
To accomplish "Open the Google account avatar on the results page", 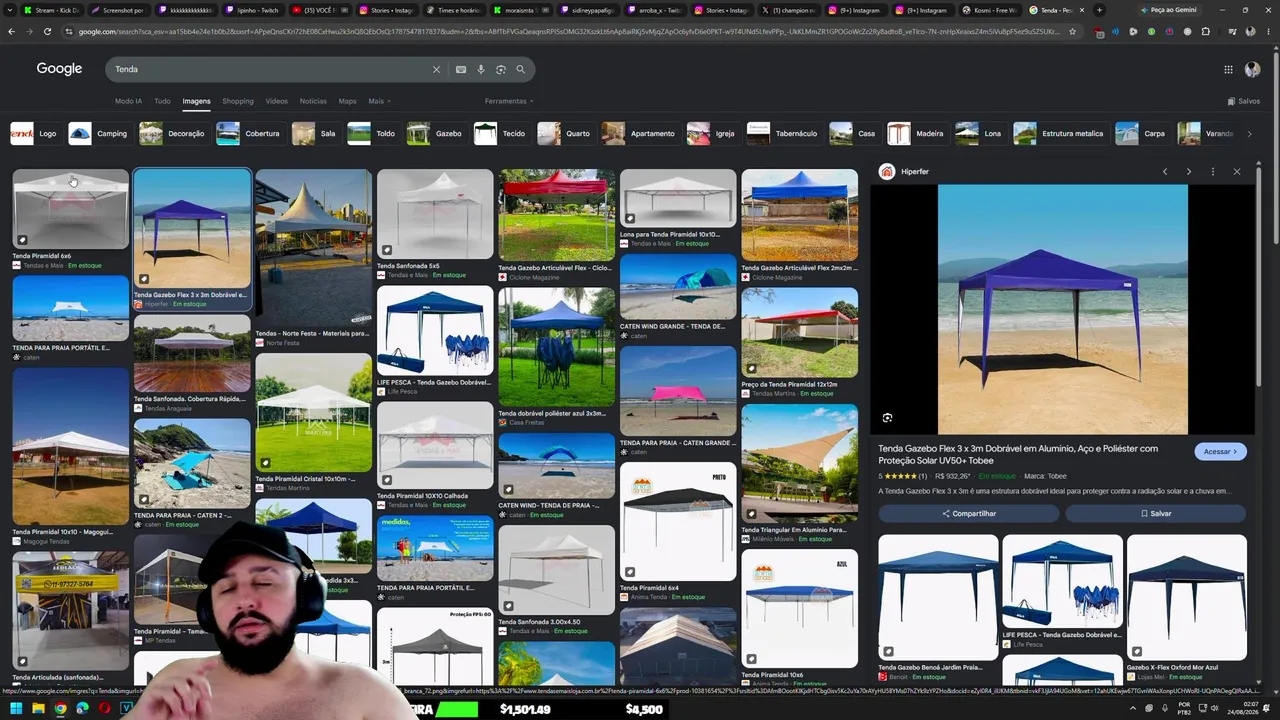I will coord(1252,69).
